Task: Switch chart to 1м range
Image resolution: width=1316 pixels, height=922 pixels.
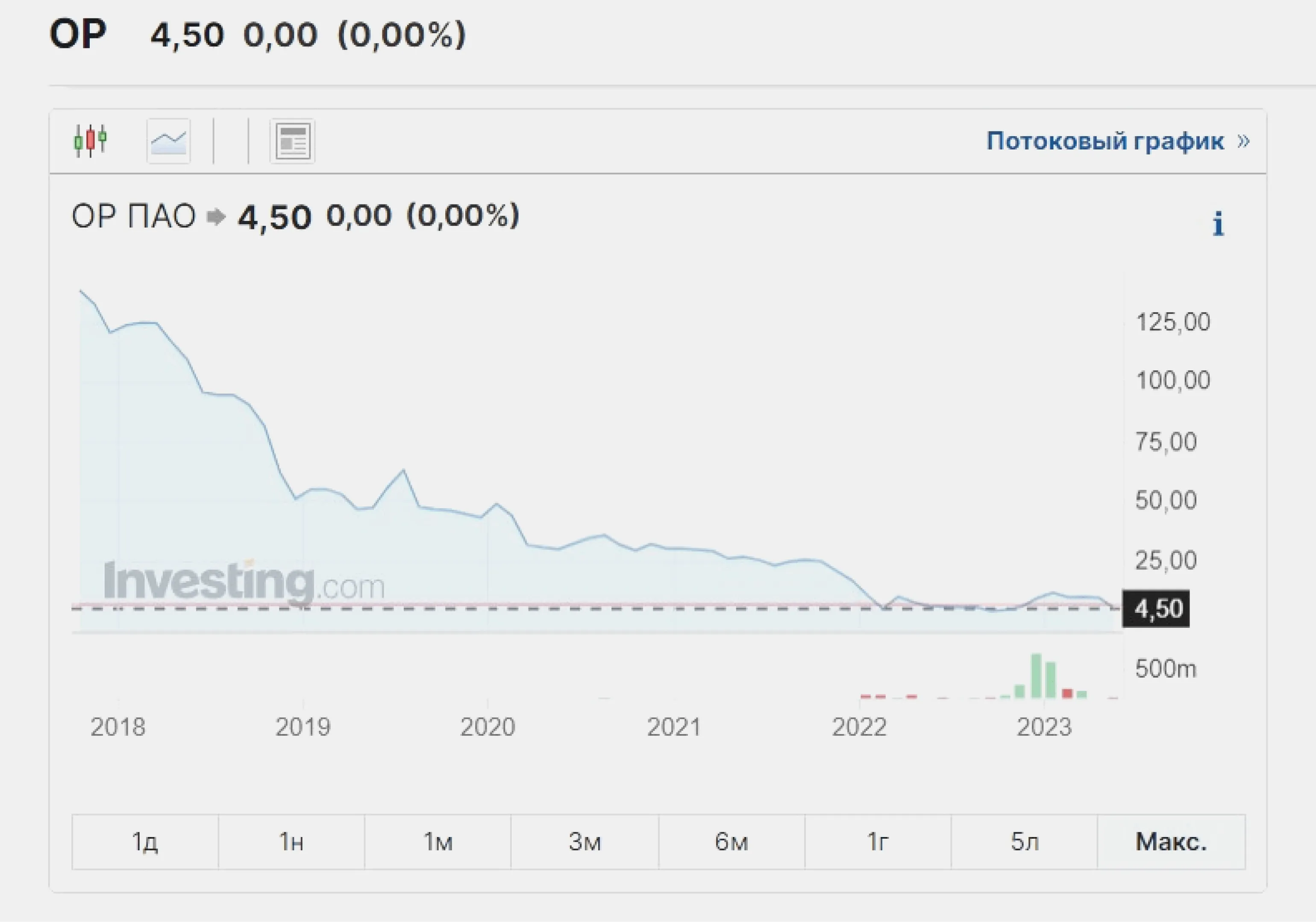Action: click(x=438, y=842)
